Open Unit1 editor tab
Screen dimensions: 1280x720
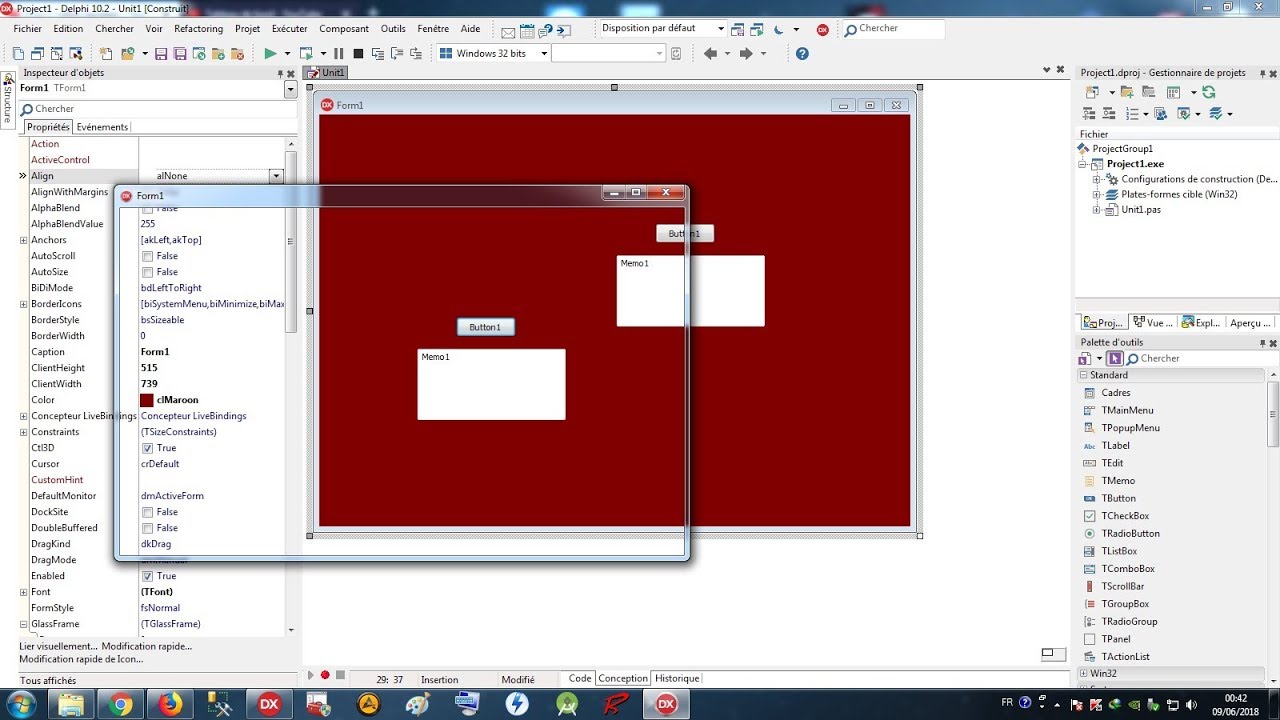tap(326, 73)
